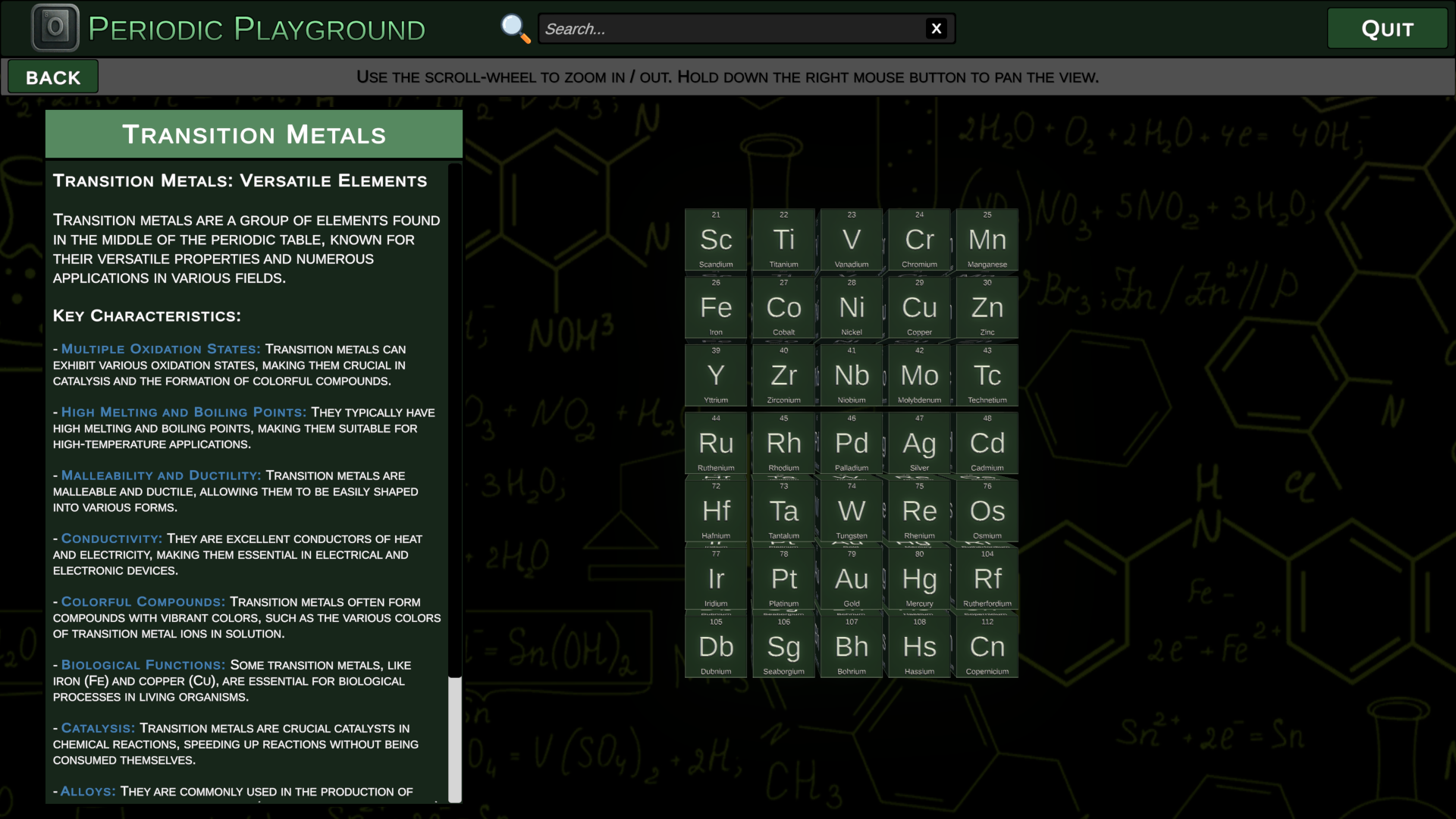The image size is (1456, 819).
Task: Select the Mercury (Hg) element tile
Action: [919, 579]
